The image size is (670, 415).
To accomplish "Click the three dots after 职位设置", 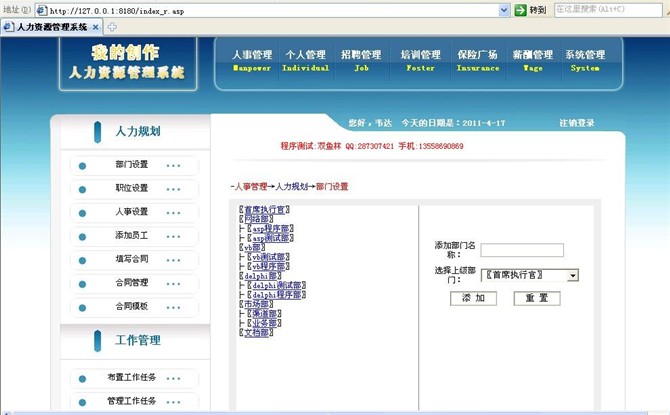I will 173,188.
